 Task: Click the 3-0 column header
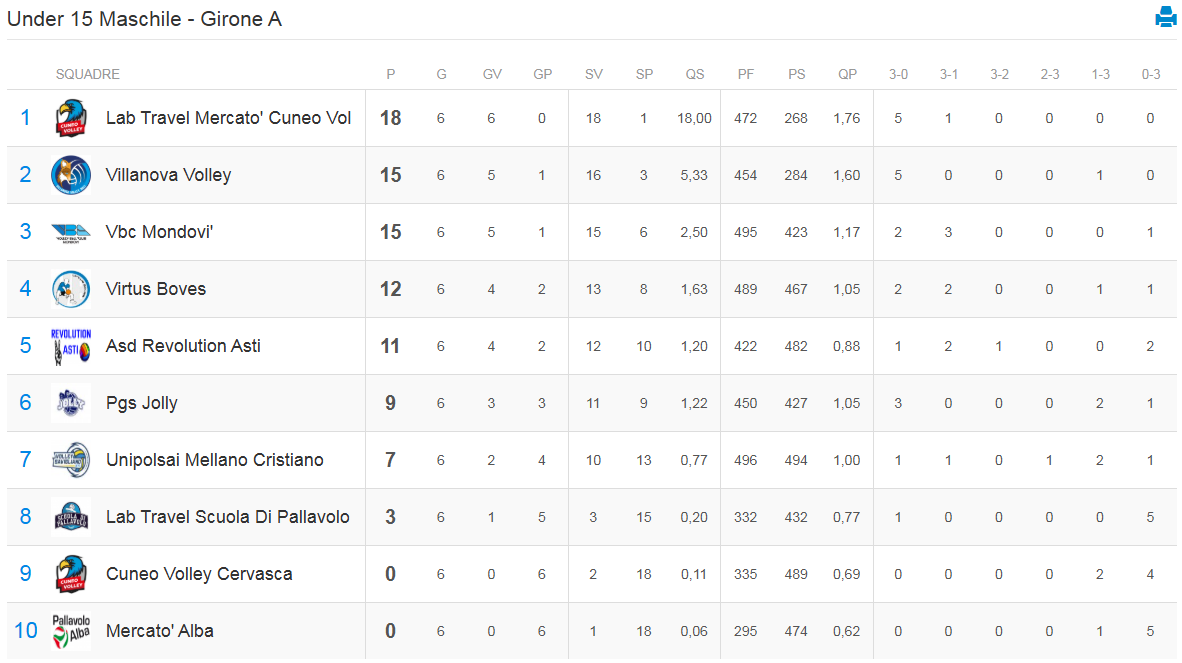[898, 74]
